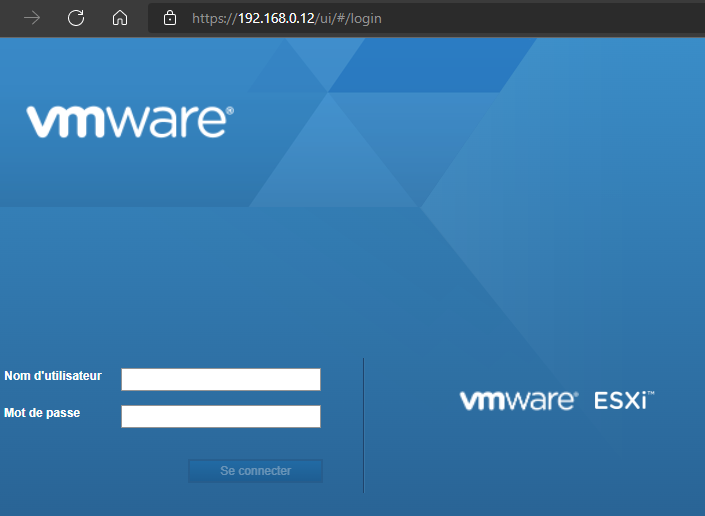Reload the ESXi login page
This screenshot has width=705, height=516.
(x=76, y=18)
